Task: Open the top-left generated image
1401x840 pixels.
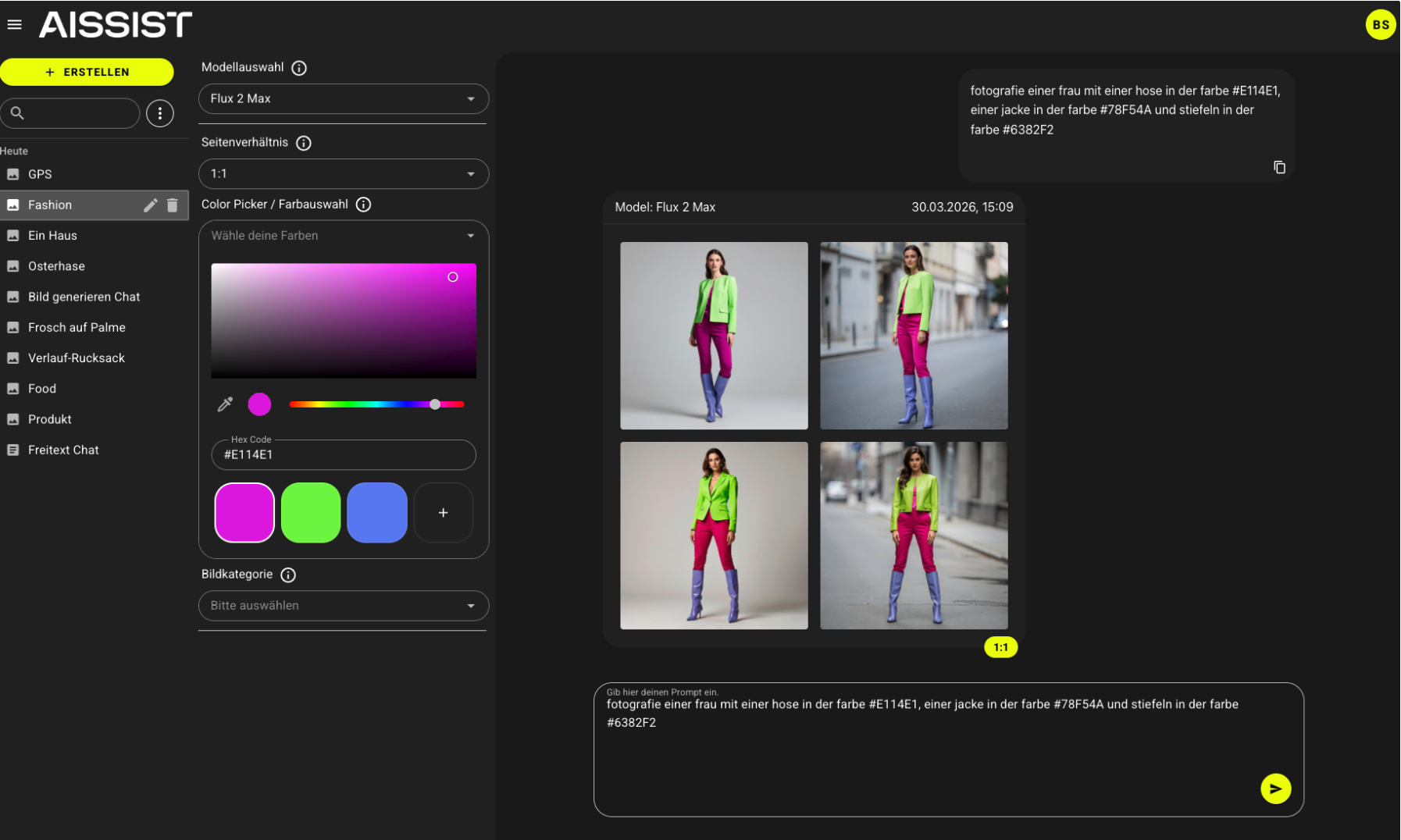Action: click(714, 336)
